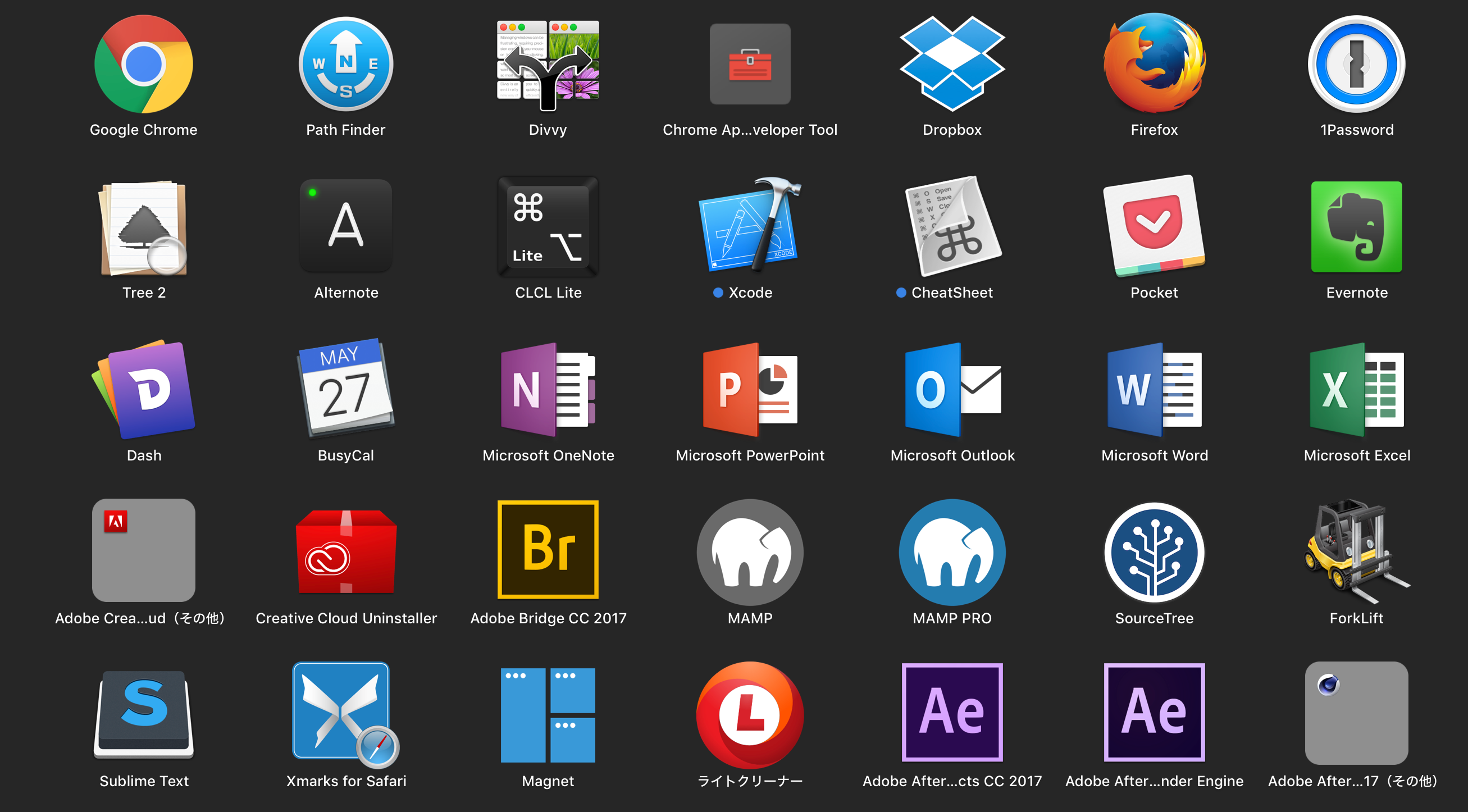The height and width of the screenshot is (812, 1468).
Task: Launch Creative Cloud Uninstaller icon
Action: [x=346, y=551]
